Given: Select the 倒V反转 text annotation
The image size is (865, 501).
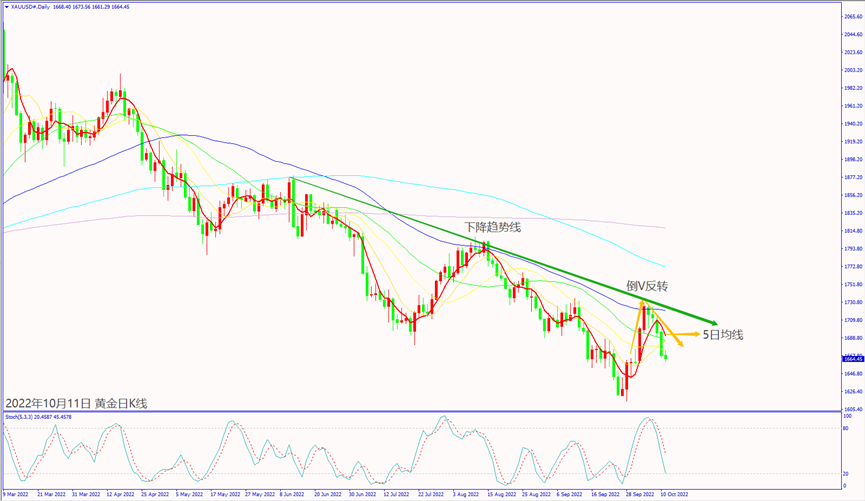Looking at the screenshot, I should tap(647, 286).
